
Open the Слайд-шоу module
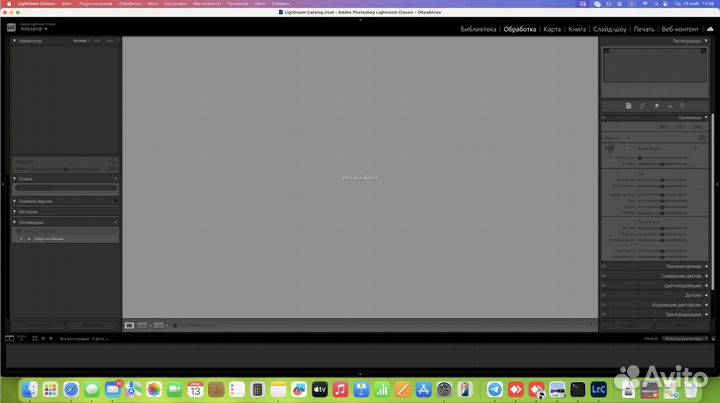[x=609, y=29]
